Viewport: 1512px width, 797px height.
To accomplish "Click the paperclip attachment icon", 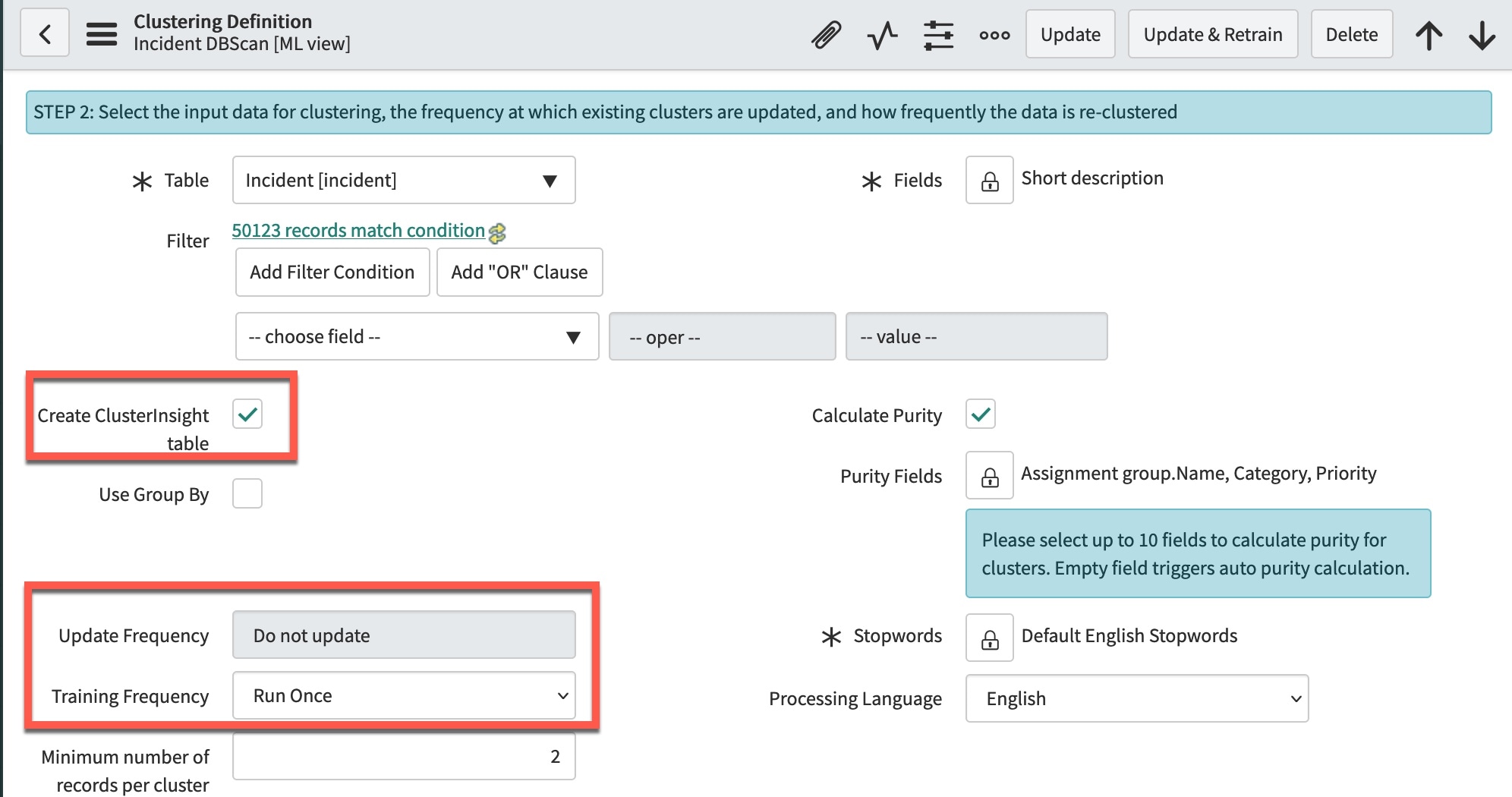I will click(x=827, y=33).
